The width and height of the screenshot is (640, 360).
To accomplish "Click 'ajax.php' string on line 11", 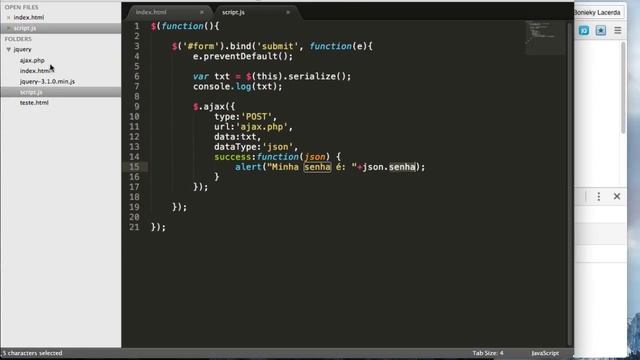I will tap(262, 127).
